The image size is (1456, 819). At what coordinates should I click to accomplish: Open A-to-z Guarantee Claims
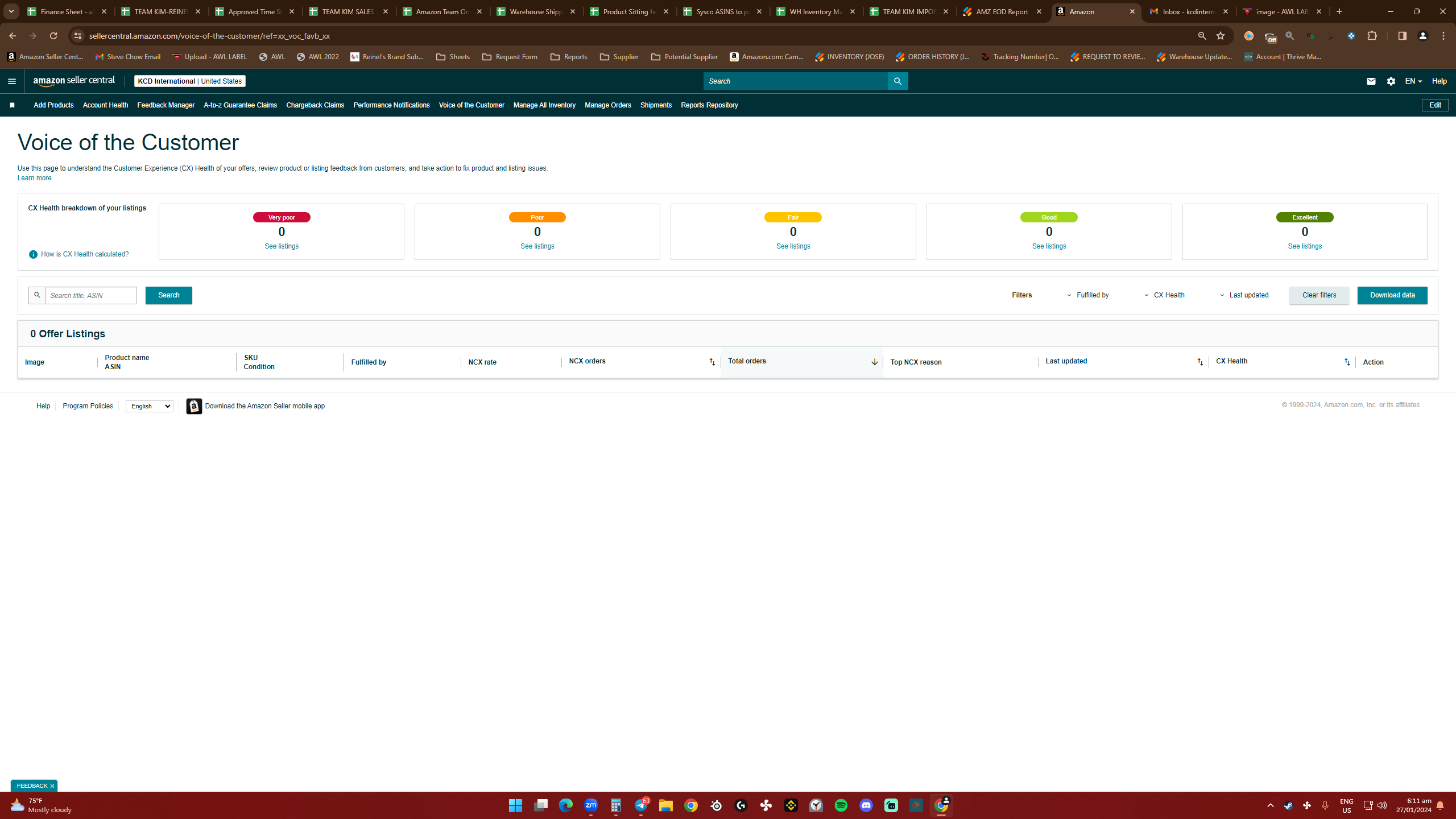240,105
